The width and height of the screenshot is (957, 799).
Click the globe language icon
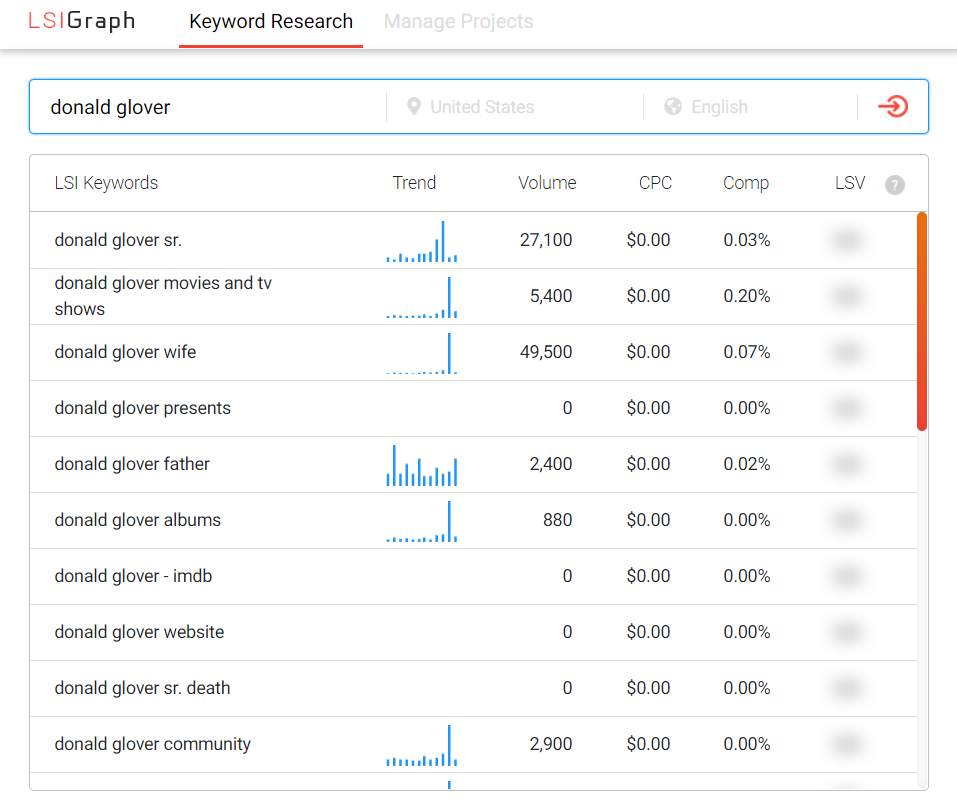pos(673,107)
